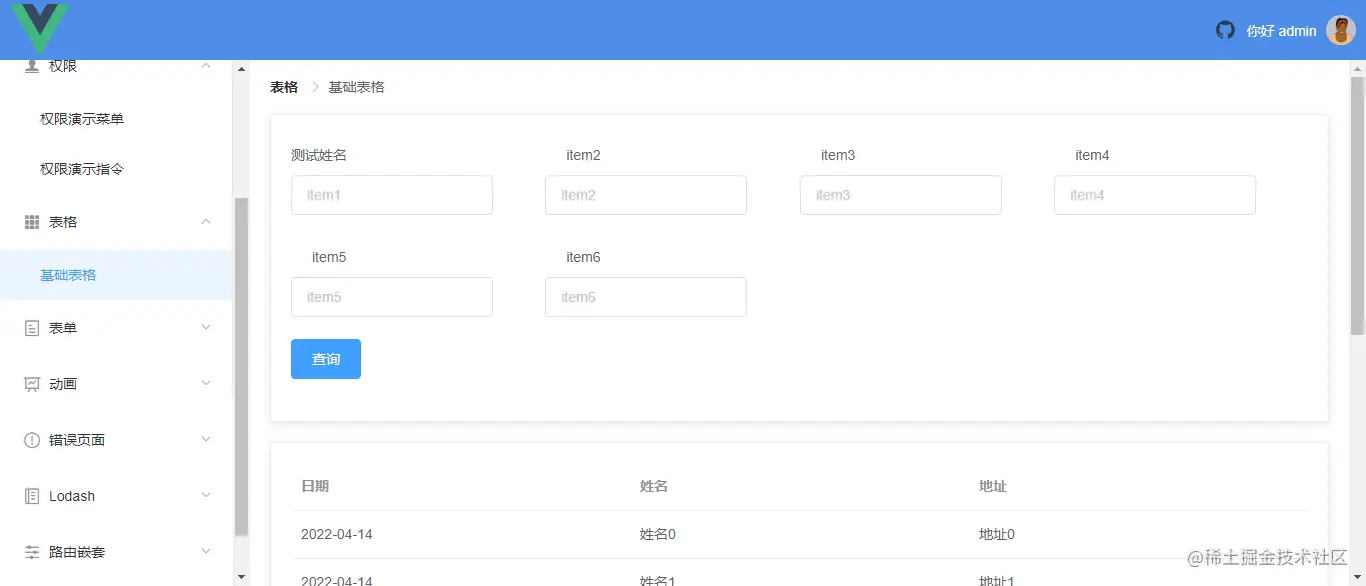Screen dimensions: 1366x586
Task: Click the Lodash list icon in sidebar
Action: tap(34, 495)
